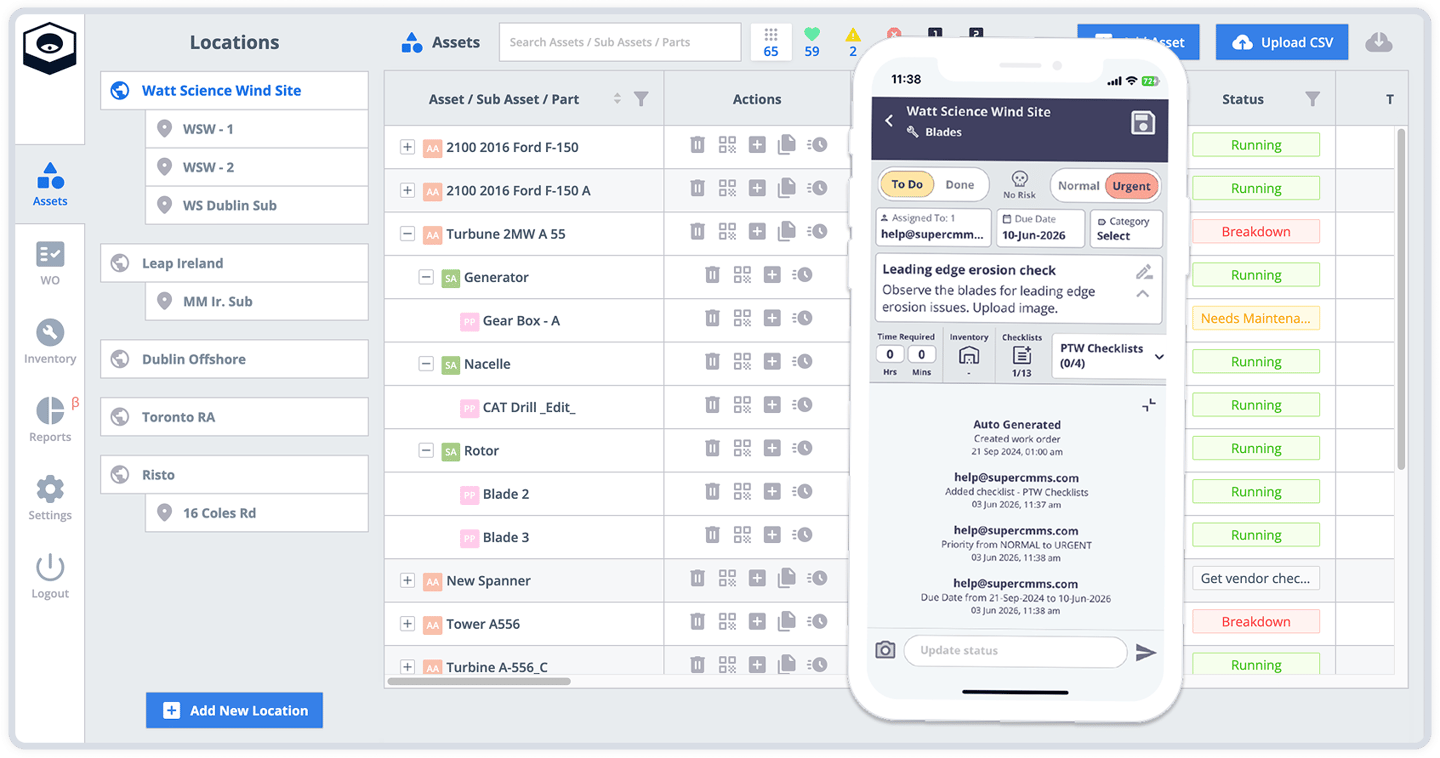Open the Checklists 1/13 icon on phone
Screen dimensions: 1440x758
coord(1021,356)
